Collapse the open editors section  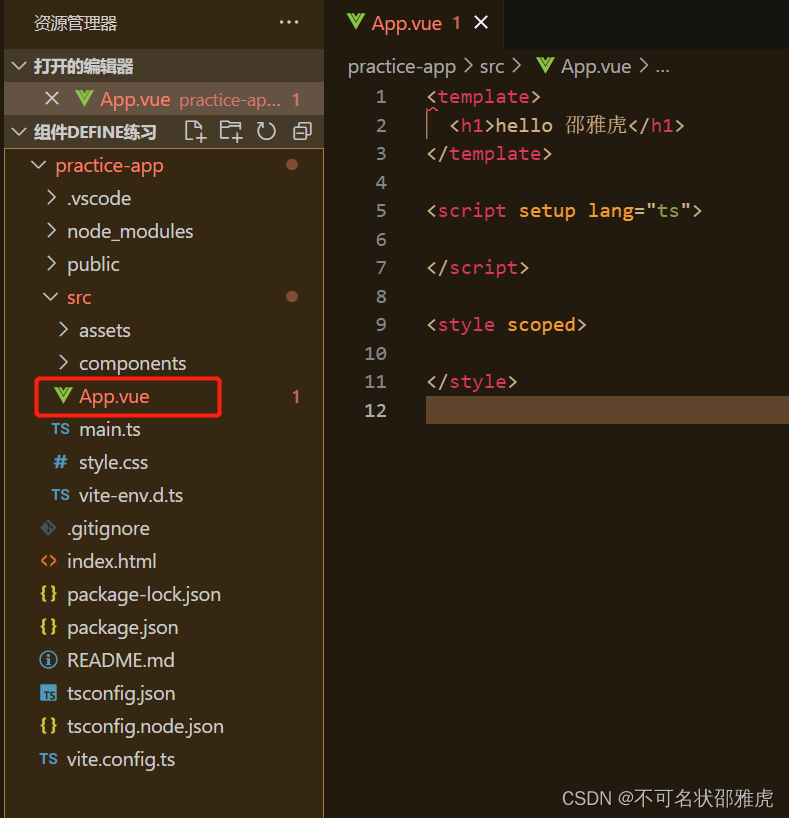pyautogui.click(x=19, y=66)
